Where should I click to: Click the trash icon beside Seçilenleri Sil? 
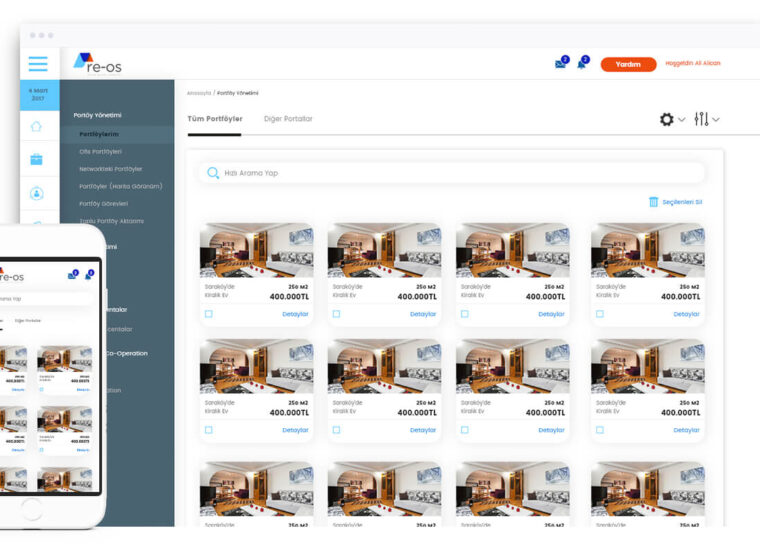pyautogui.click(x=654, y=202)
